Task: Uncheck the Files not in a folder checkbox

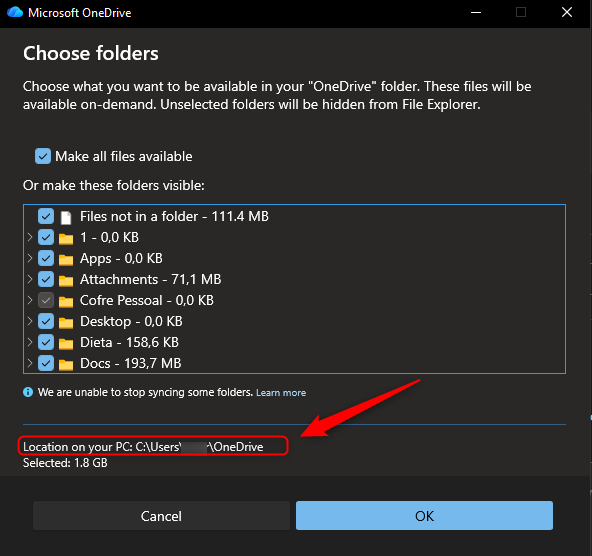Action: (x=46, y=217)
